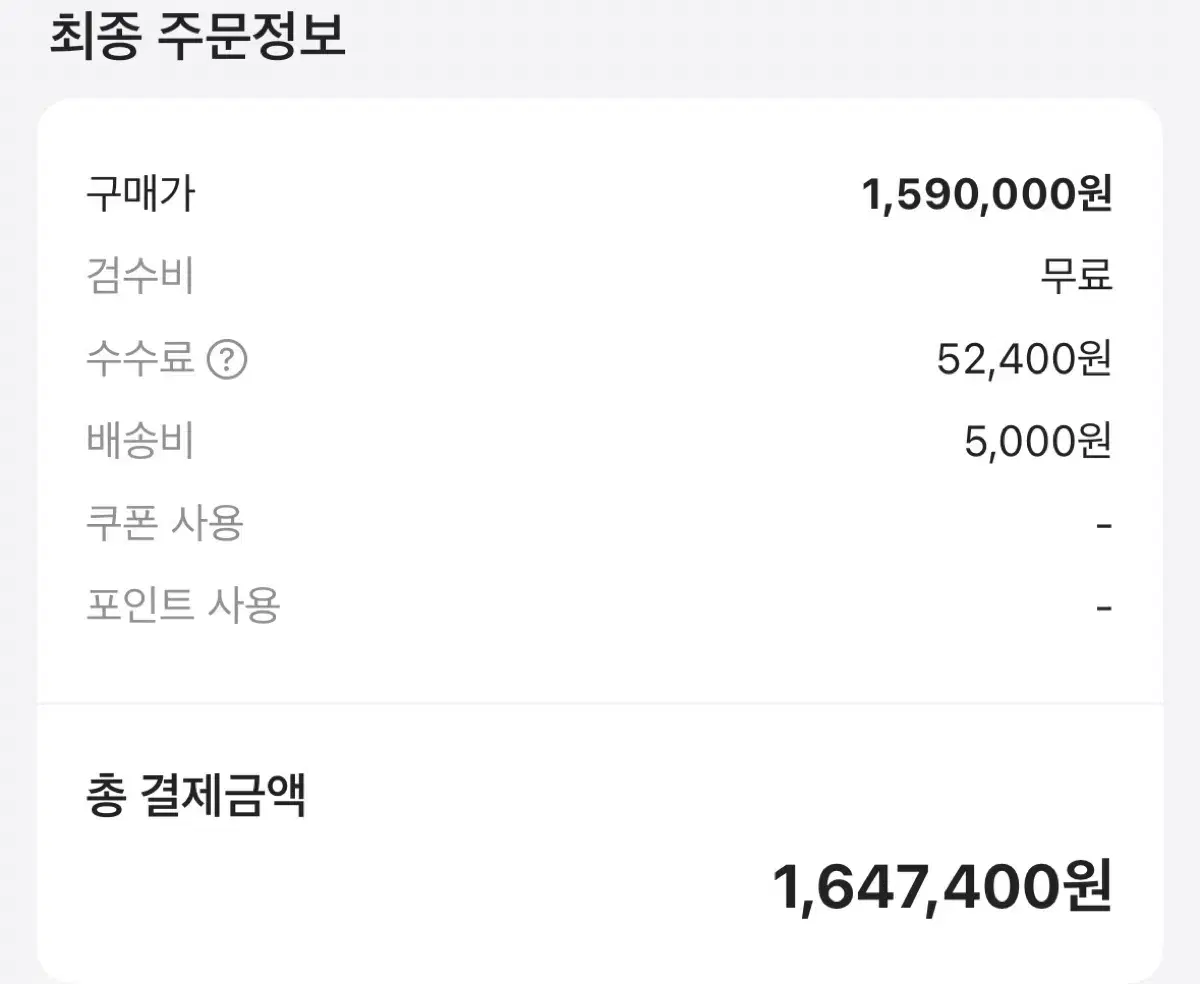Click the 52,400원 fee amount
This screenshot has width=1200, height=984.
(1024, 359)
